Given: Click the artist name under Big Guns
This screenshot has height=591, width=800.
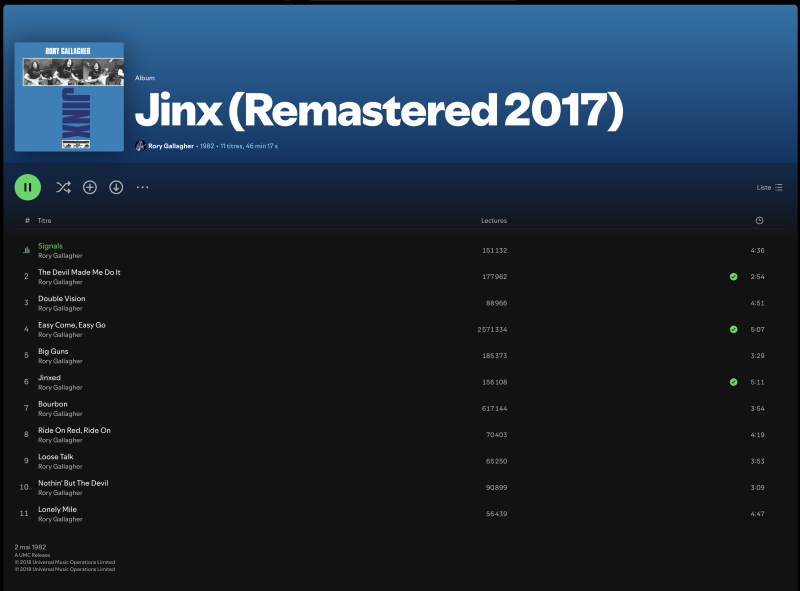Looking at the screenshot, I should (x=60, y=361).
